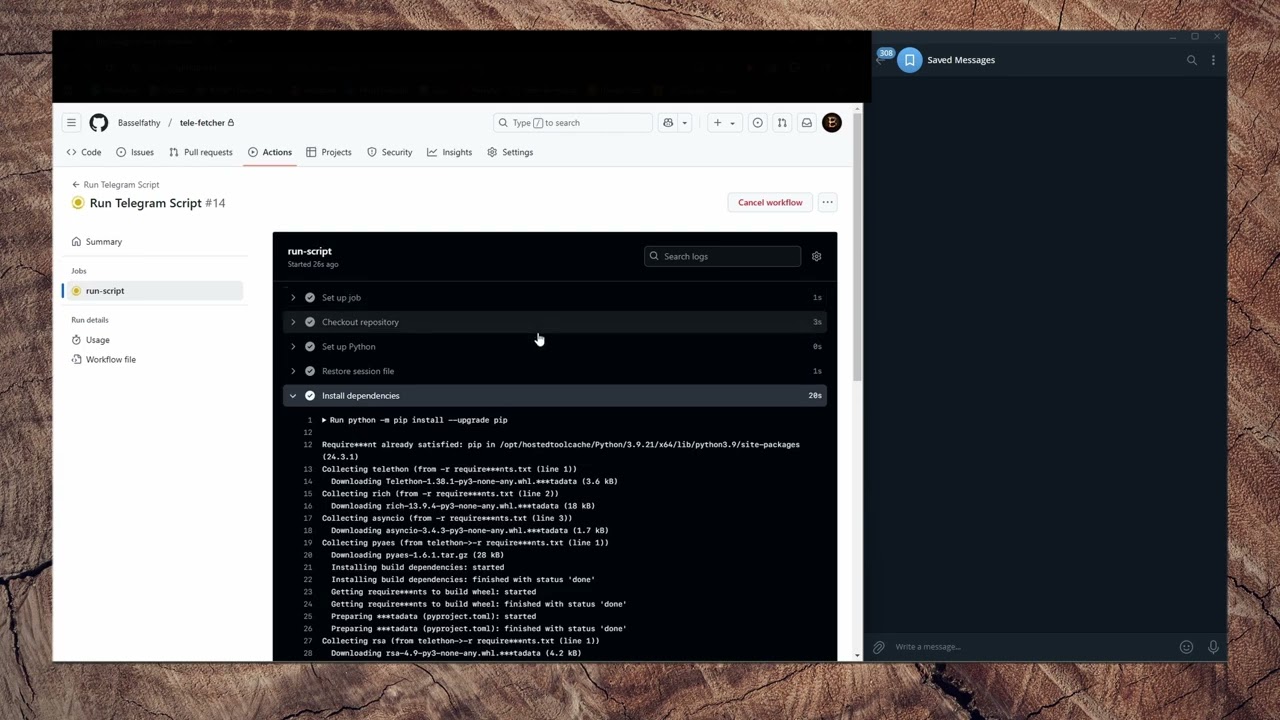This screenshot has height=720, width=1280.
Task: Search in Telegram Saved Messages chat
Action: click(1191, 60)
